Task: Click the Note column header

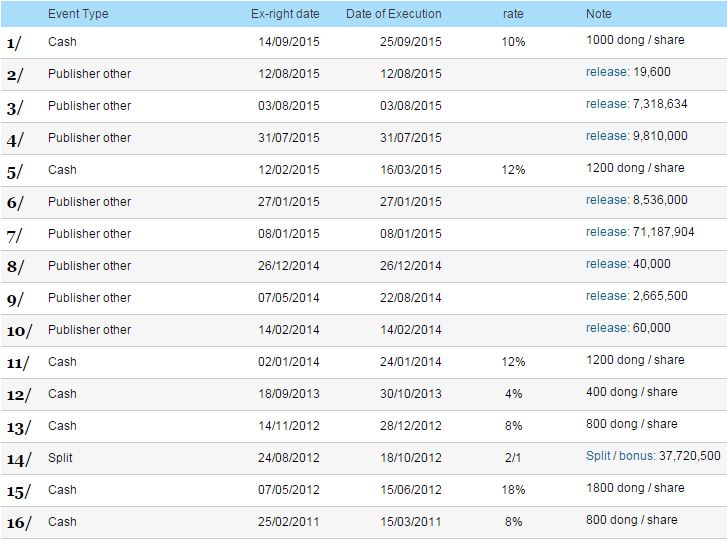Action: click(x=599, y=14)
